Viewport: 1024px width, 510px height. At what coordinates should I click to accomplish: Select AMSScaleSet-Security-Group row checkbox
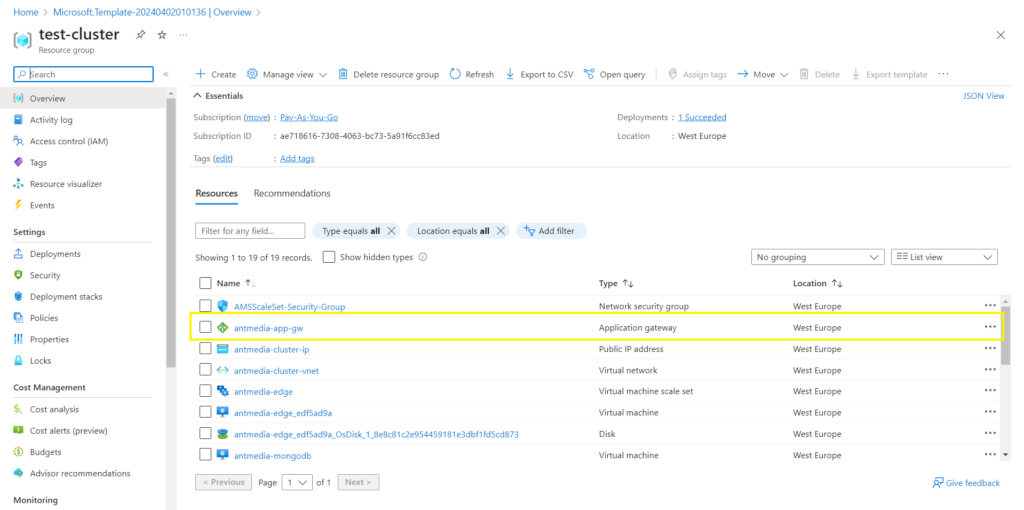pyautogui.click(x=205, y=306)
